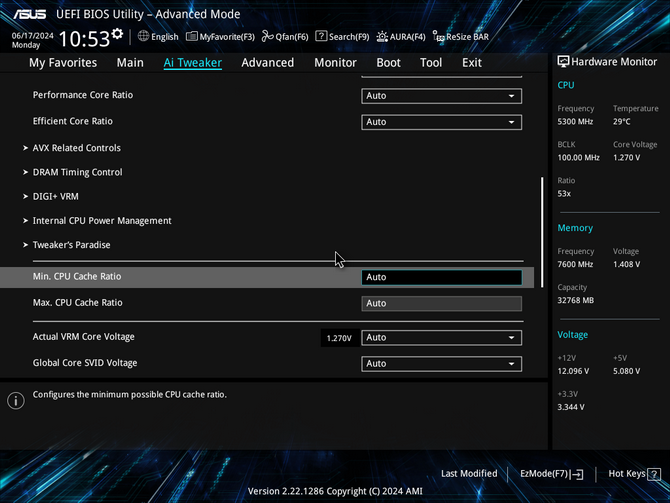The height and width of the screenshot is (503, 670).
Task: Open the Monitor tab
Action: pyautogui.click(x=335, y=63)
